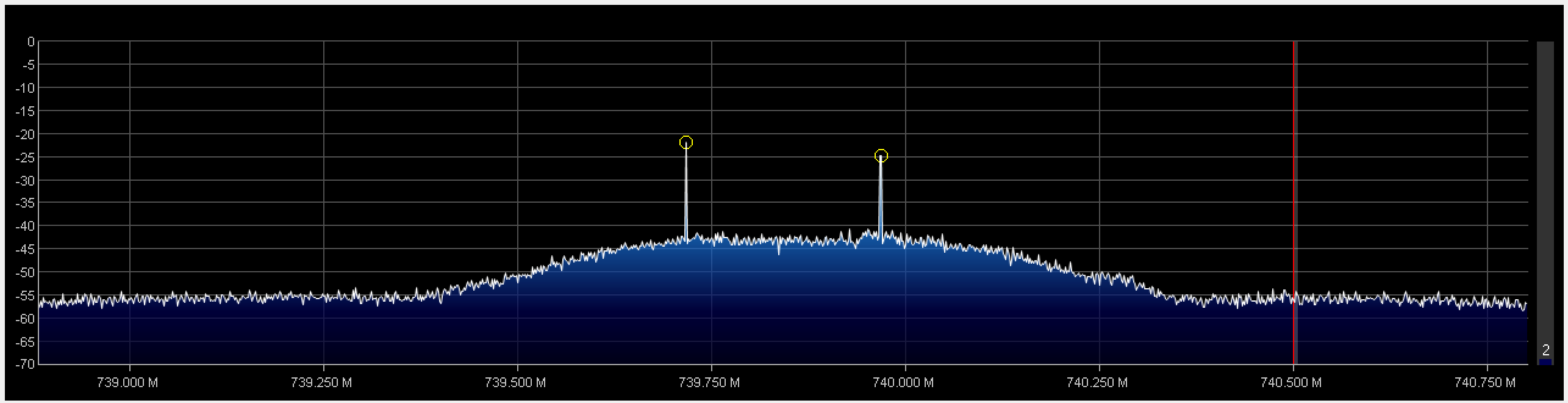Click the 740.500 M frequency label
Viewport: 1568px width, 403px height.
(x=1291, y=383)
